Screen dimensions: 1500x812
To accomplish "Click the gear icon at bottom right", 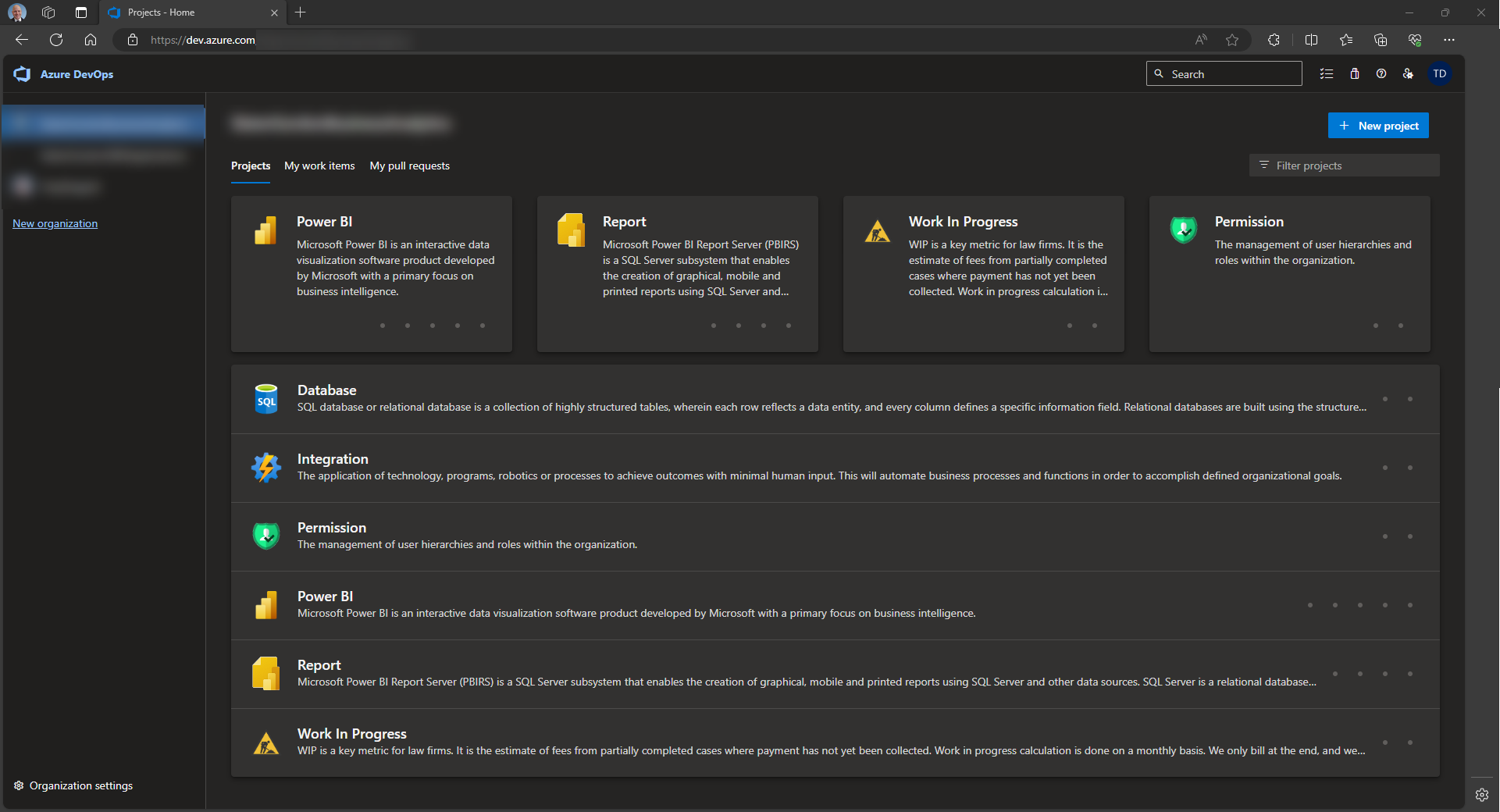I will click(x=1482, y=795).
